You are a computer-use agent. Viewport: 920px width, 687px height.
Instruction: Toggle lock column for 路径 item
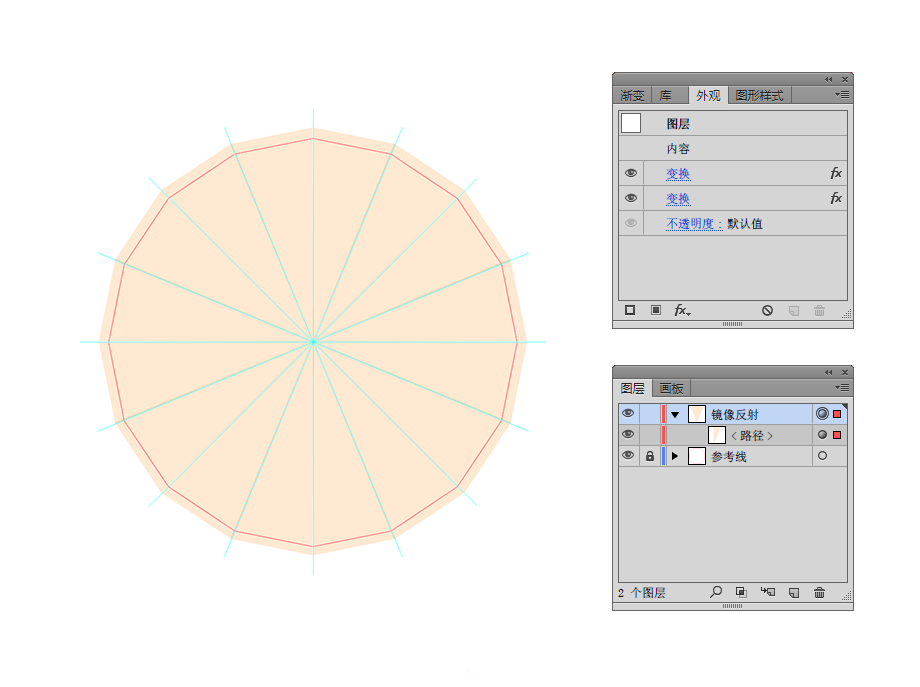(650, 435)
